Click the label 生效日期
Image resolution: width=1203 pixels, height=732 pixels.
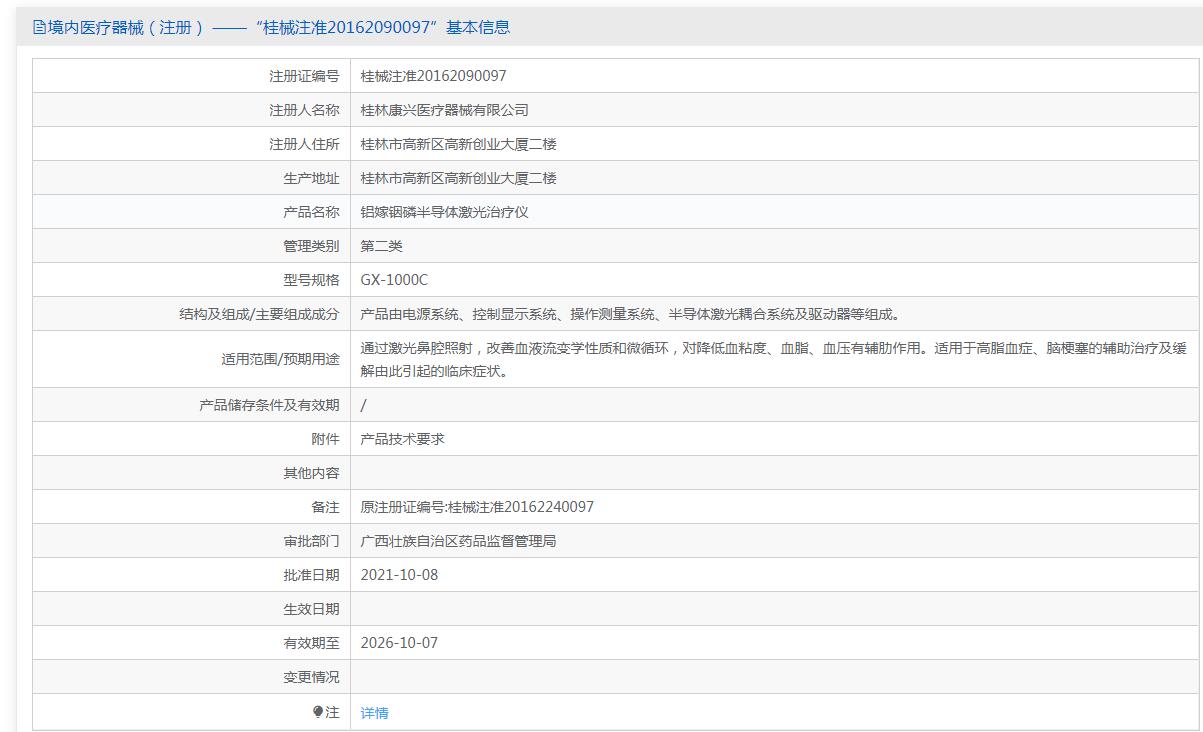[x=311, y=609]
